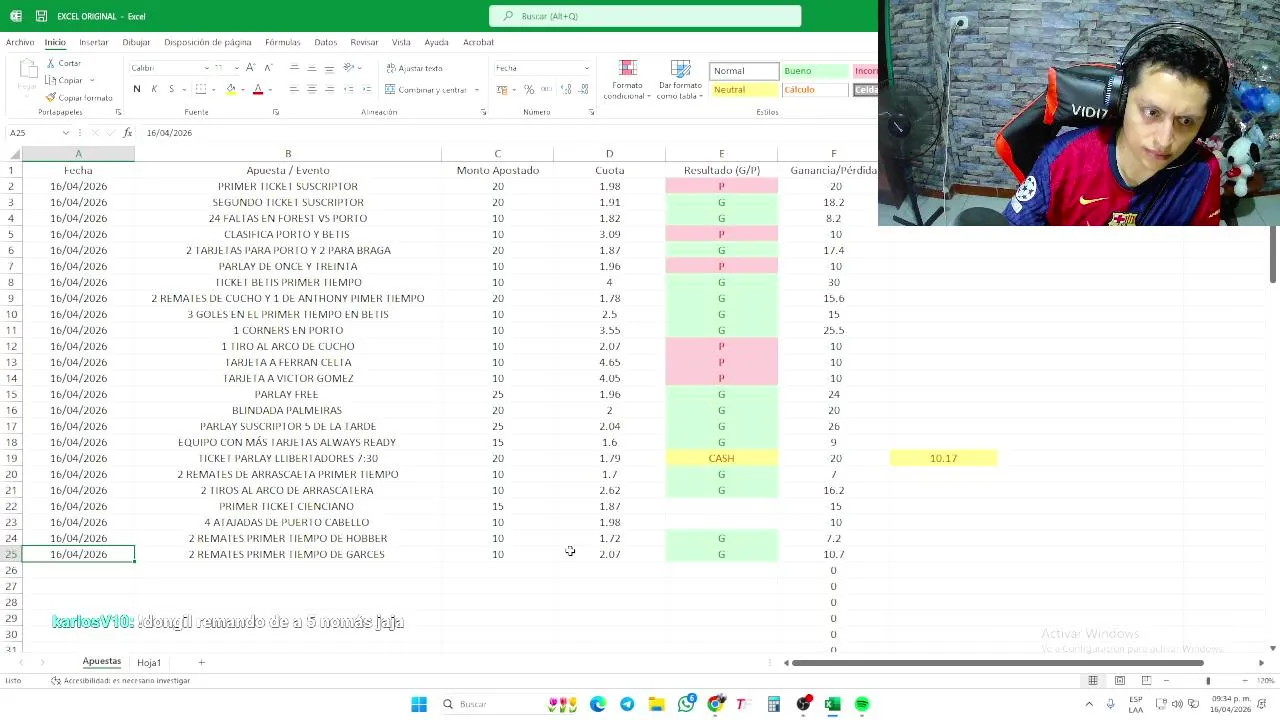Viewport: 1280px width, 720px height.
Task: Click the Copiar button in Portapapeles
Action: tap(64, 80)
